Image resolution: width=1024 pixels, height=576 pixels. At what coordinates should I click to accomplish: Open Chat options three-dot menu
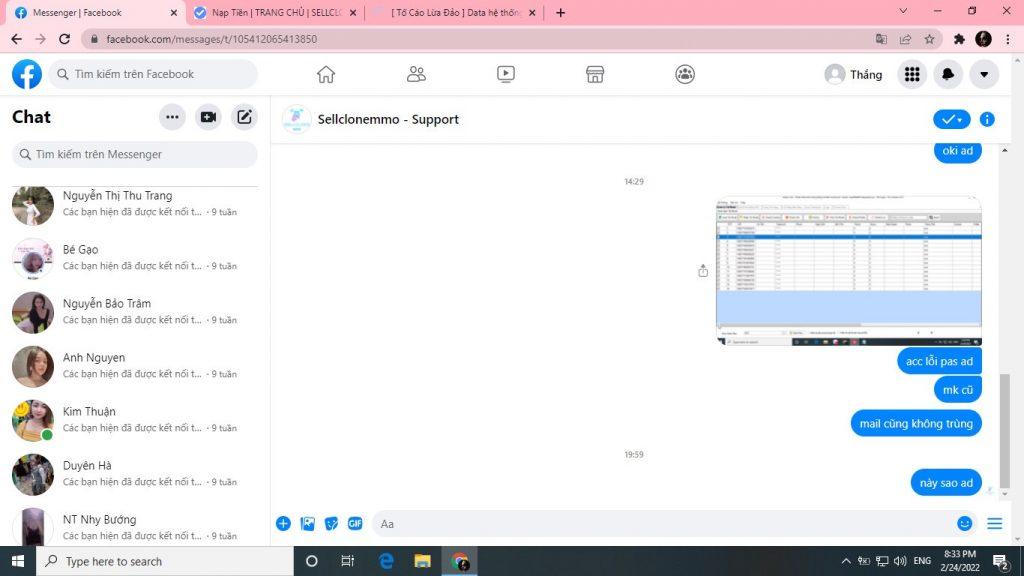(x=172, y=117)
